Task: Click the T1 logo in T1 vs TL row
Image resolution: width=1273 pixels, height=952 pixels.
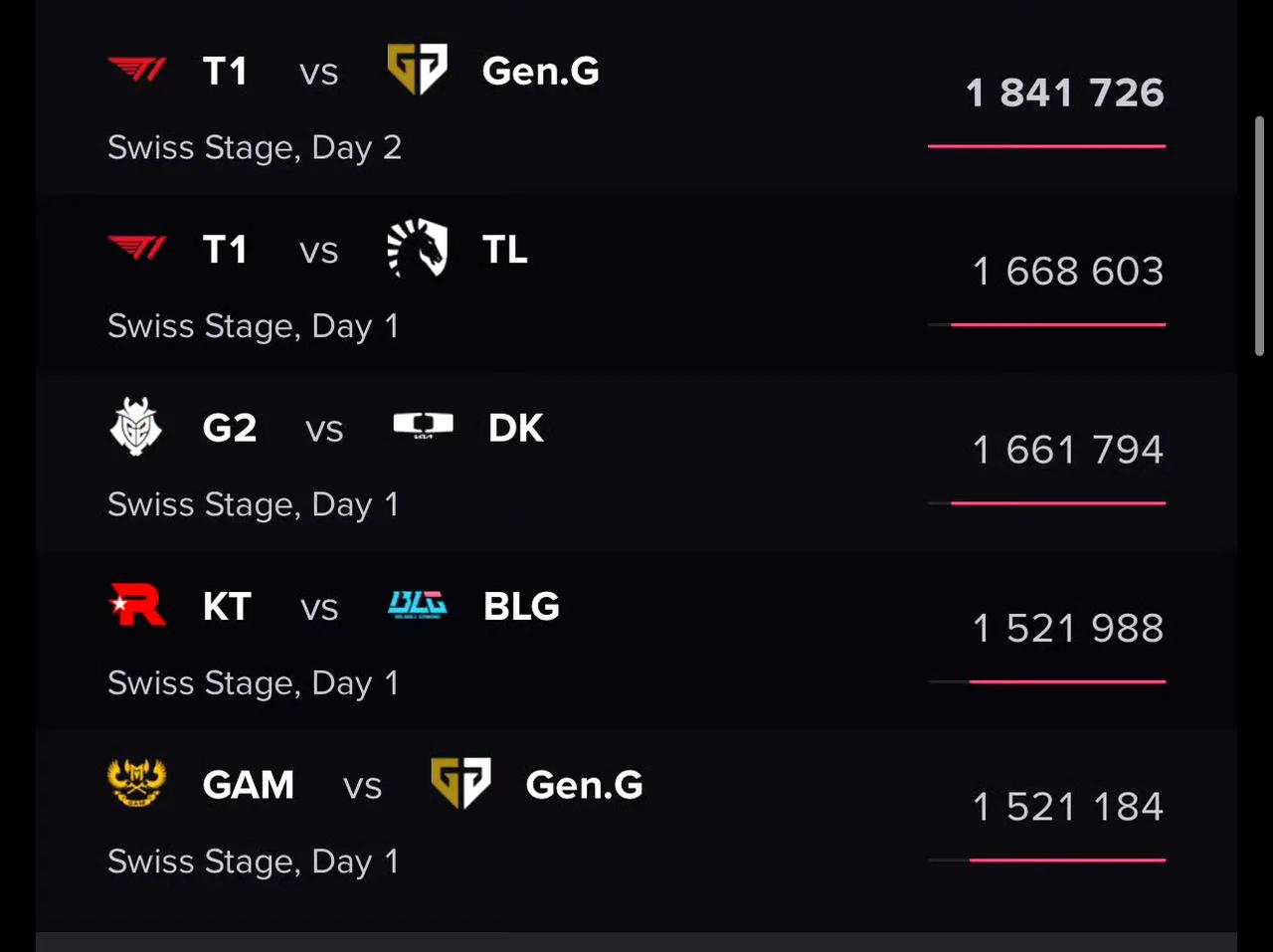Action: tap(137, 248)
